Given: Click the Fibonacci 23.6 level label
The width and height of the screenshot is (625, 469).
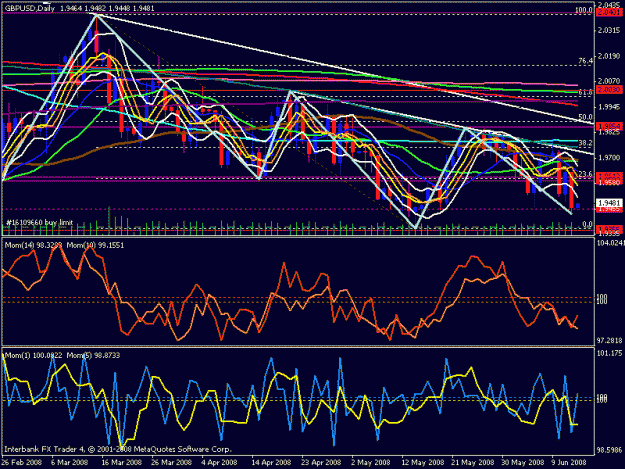Looking at the screenshot, I should pyautogui.click(x=586, y=174).
